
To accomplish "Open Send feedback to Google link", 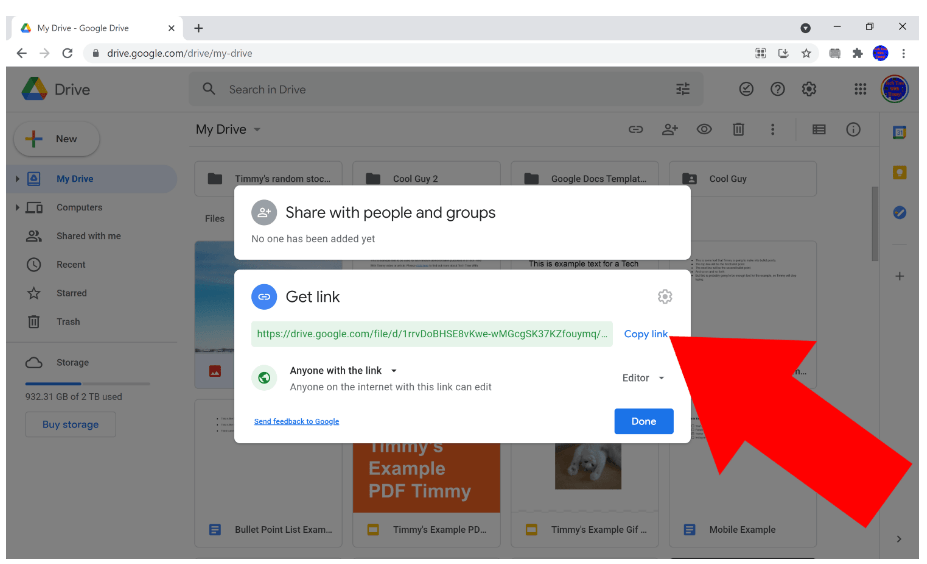I will [296, 422].
